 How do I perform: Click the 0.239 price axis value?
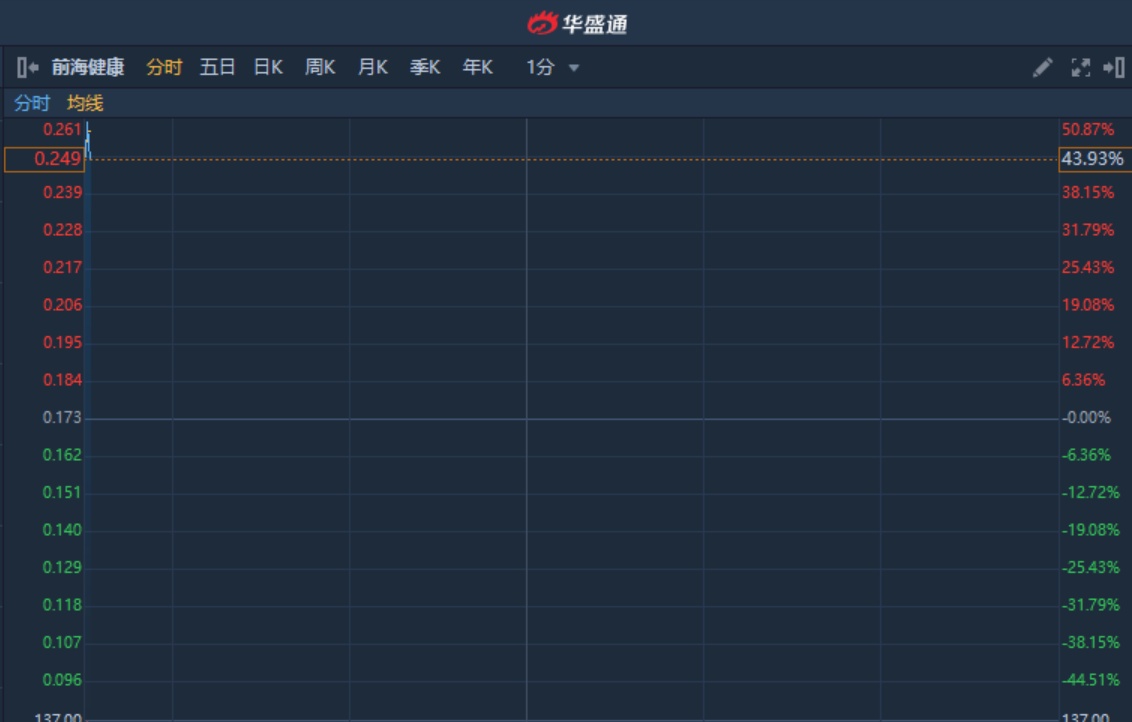click(63, 193)
